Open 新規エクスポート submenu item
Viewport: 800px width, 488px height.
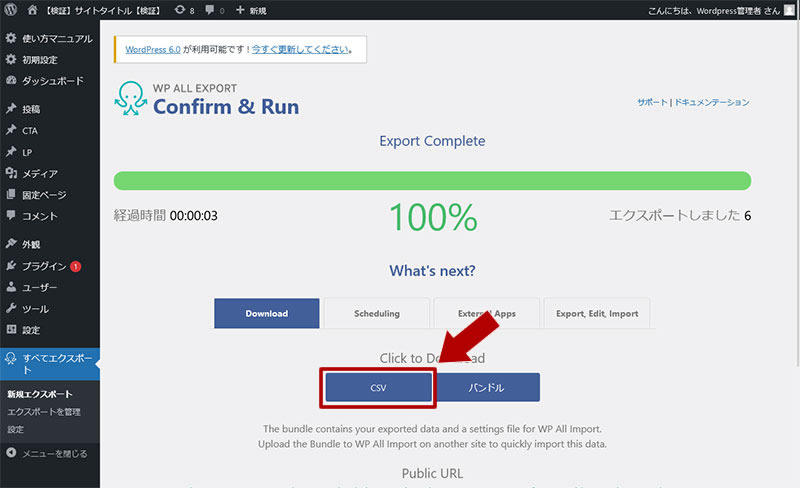(x=40, y=394)
